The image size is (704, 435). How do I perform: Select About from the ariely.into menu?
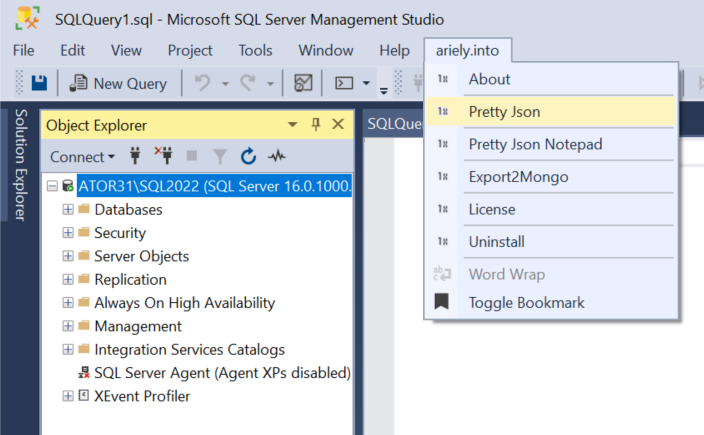click(551, 79)
